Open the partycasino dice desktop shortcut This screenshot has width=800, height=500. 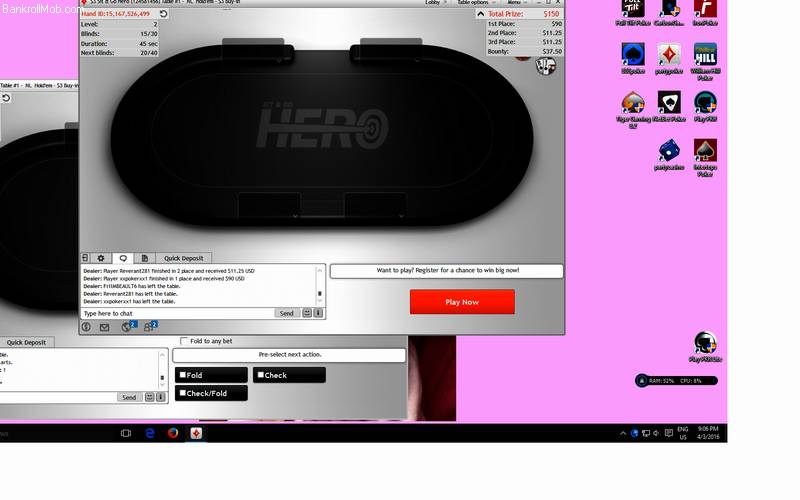click(x=669, y=155)
